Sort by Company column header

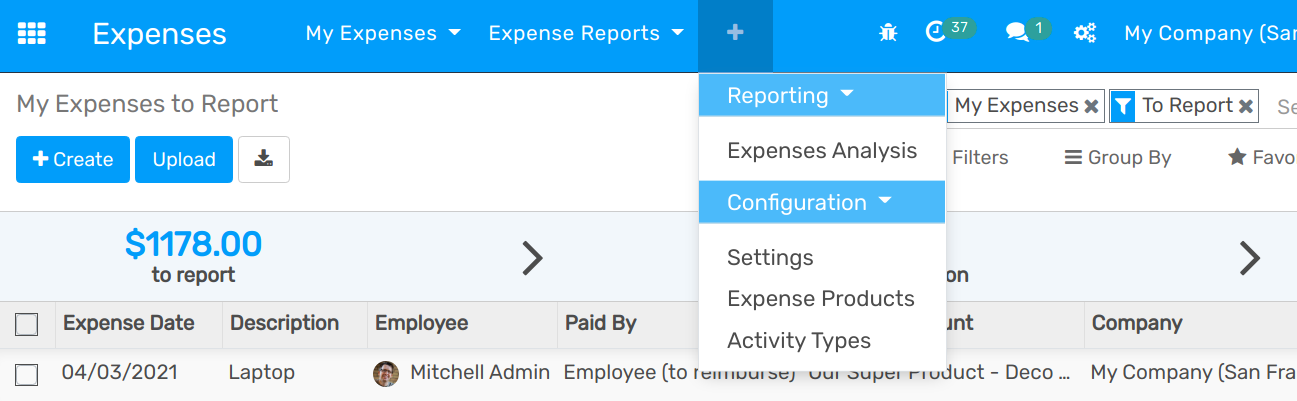tap(1137, 323)
